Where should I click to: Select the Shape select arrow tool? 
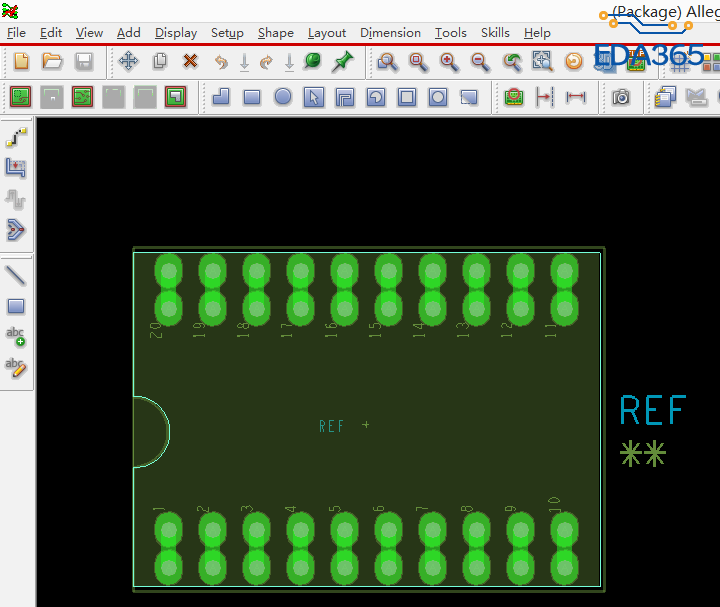[x=314, y=97]
